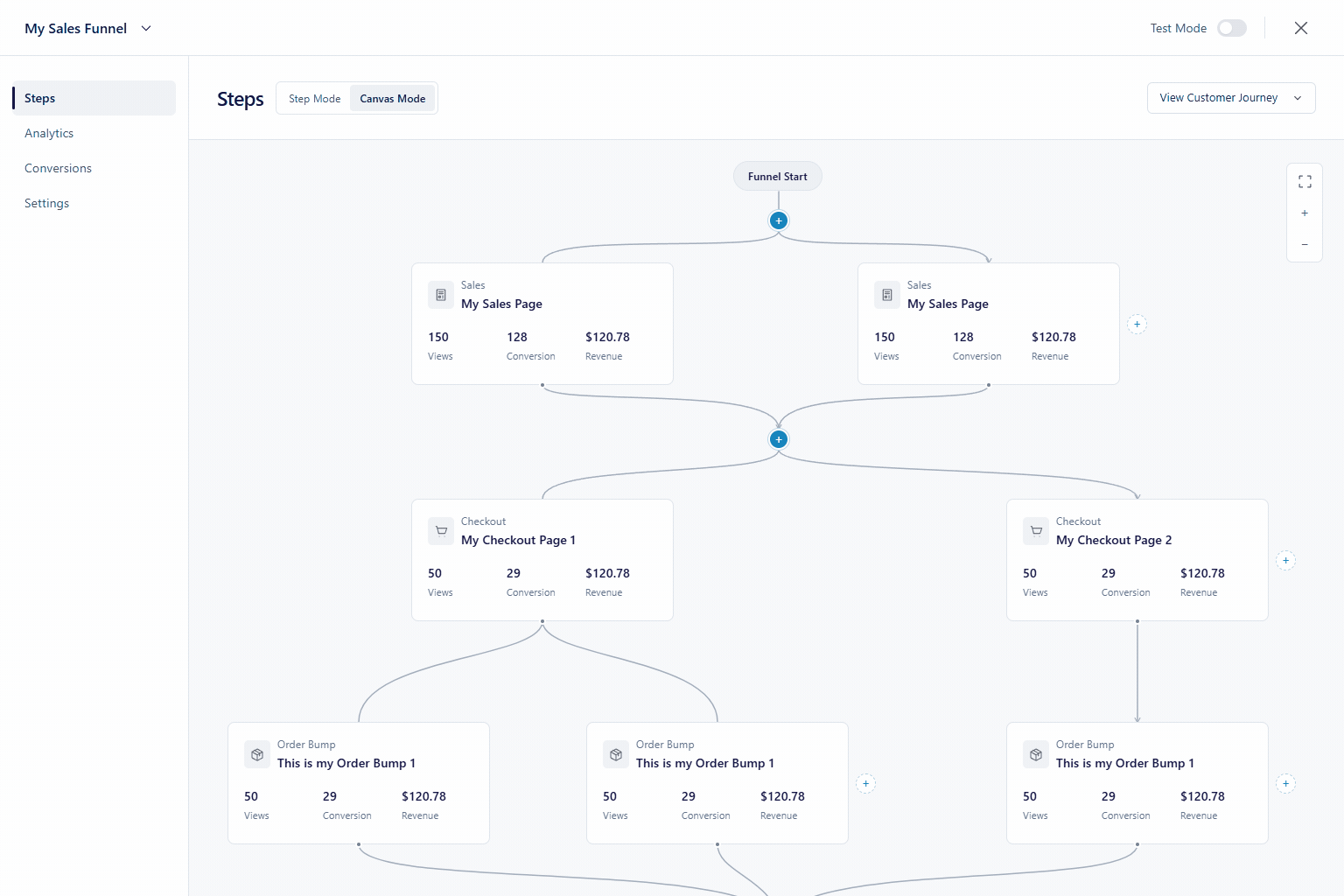Click the cart icon on My Checkout Page 1
This screenshot has width=1344, height=896.
pos(441,531)
